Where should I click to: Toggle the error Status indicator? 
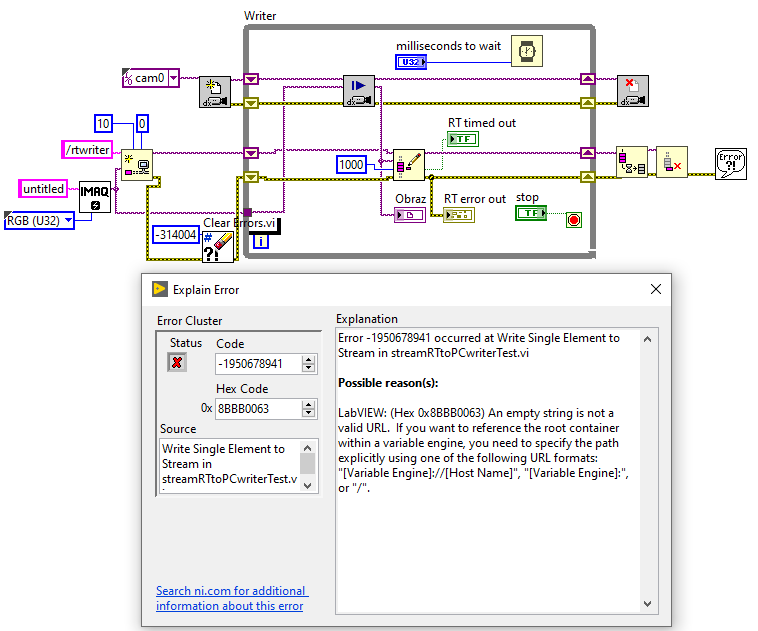(177, 362)
